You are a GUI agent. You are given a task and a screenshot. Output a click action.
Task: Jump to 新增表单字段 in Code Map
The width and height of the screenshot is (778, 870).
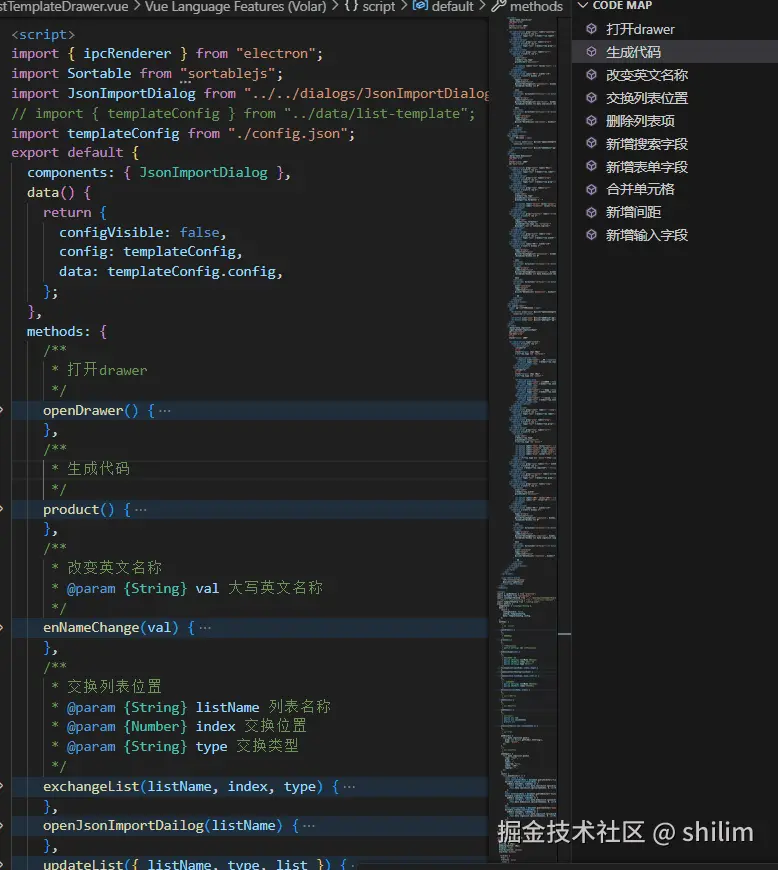click(647, 166)
